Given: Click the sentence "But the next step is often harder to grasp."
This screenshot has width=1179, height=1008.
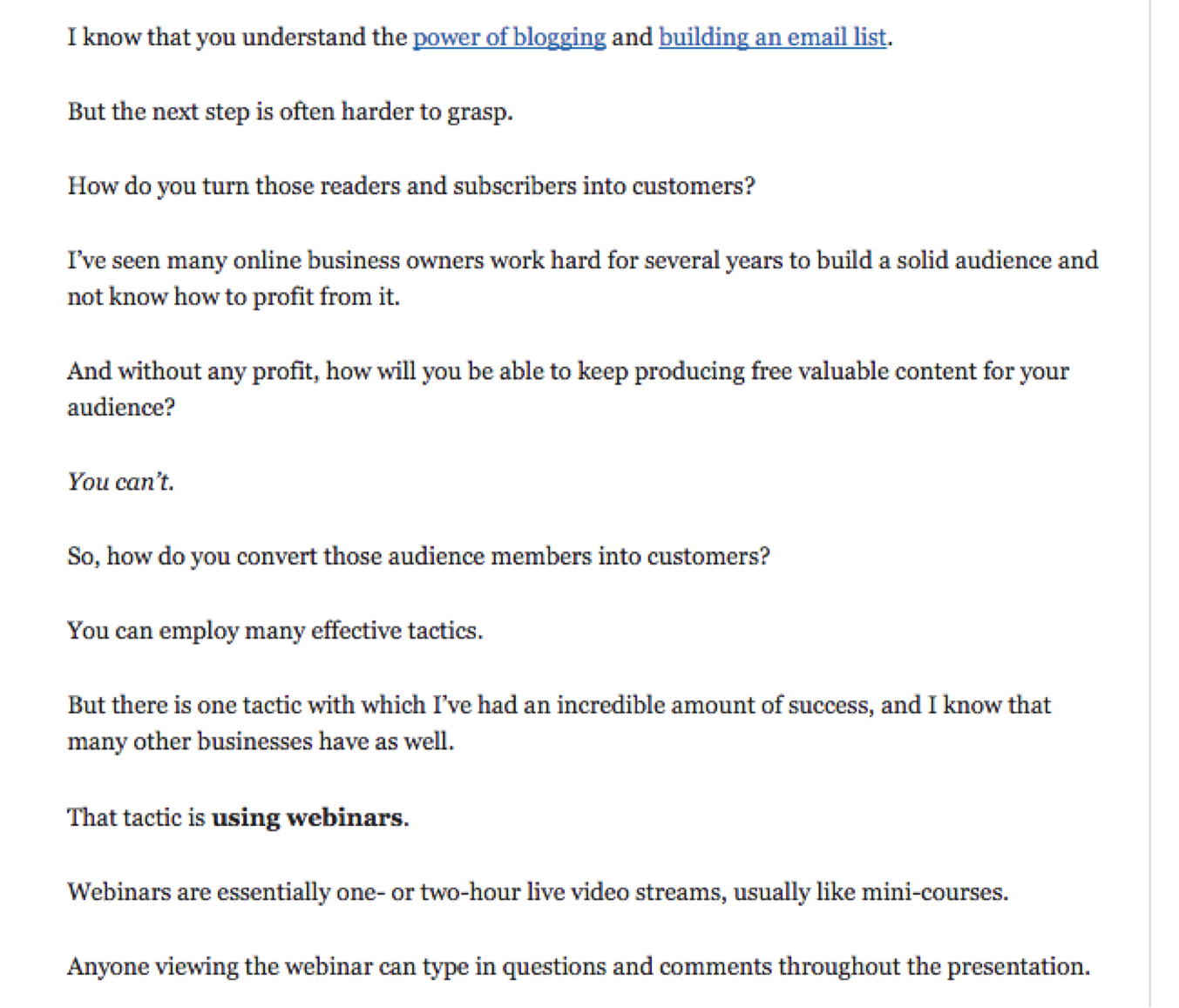Looking at the screenshot, I should coord(290,112).
